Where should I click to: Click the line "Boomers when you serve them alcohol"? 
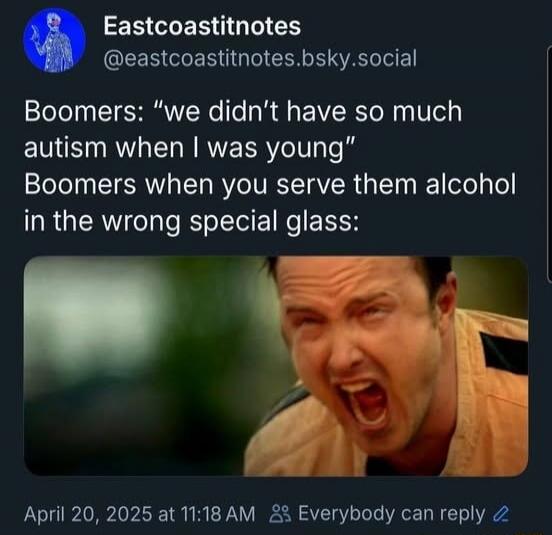[x=270, y=185]
